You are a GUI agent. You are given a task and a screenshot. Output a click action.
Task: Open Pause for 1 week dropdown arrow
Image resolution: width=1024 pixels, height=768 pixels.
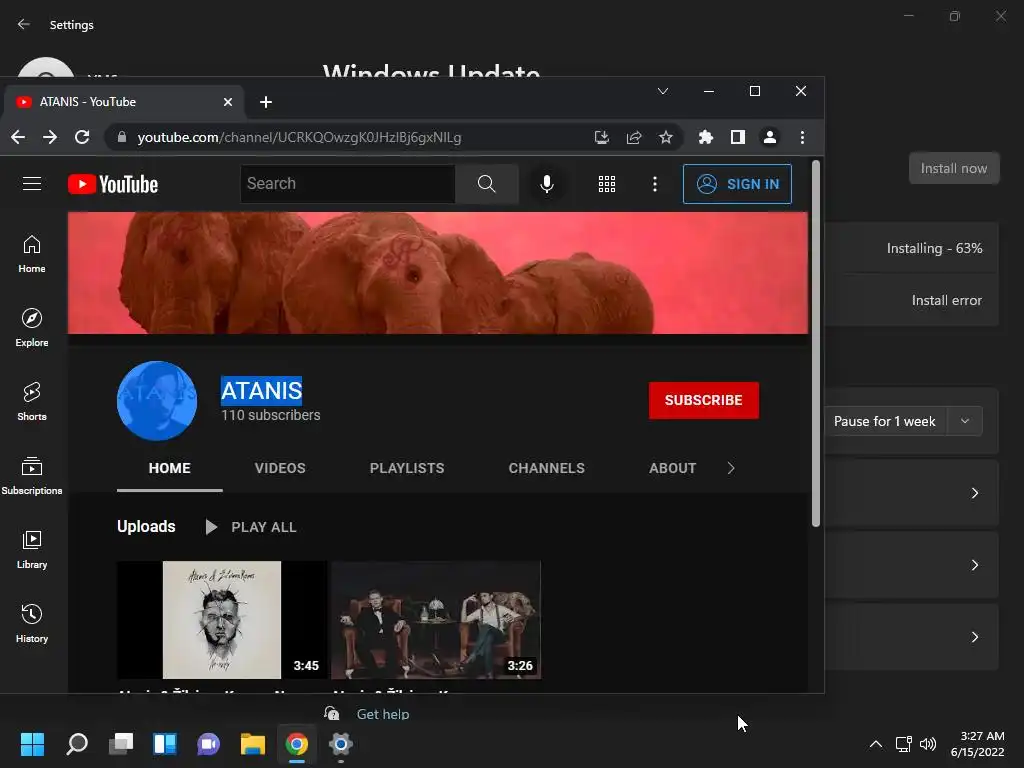click(x=965, y=421)
